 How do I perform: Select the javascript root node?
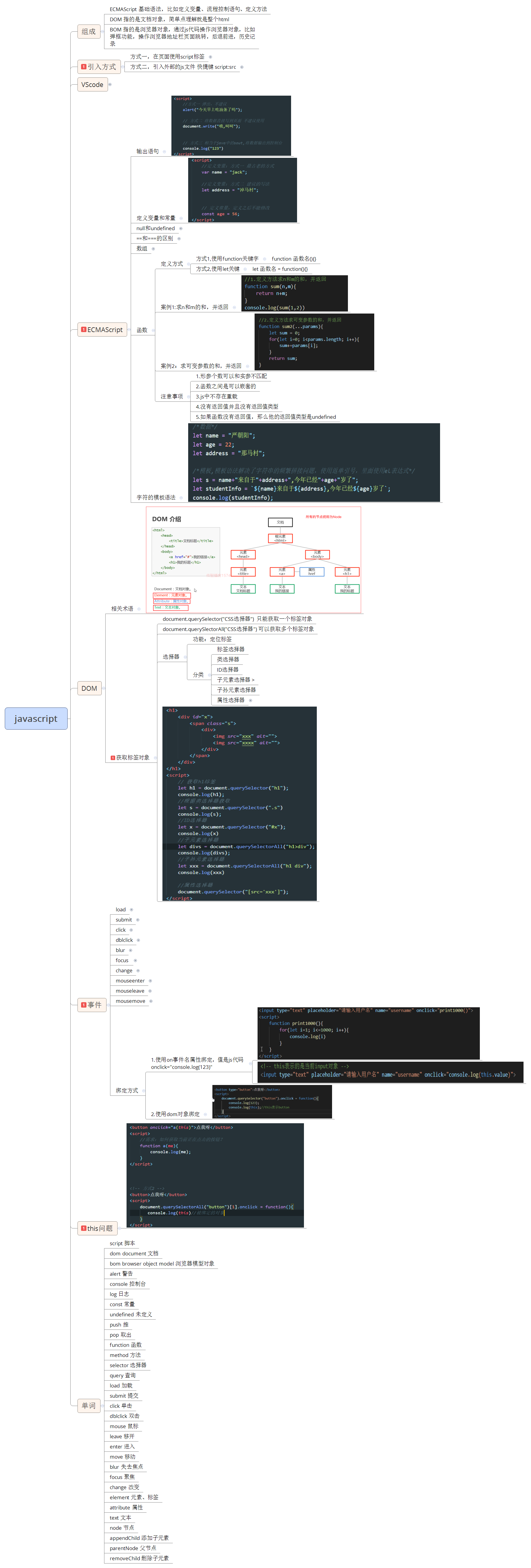click(x=36, y=718)
